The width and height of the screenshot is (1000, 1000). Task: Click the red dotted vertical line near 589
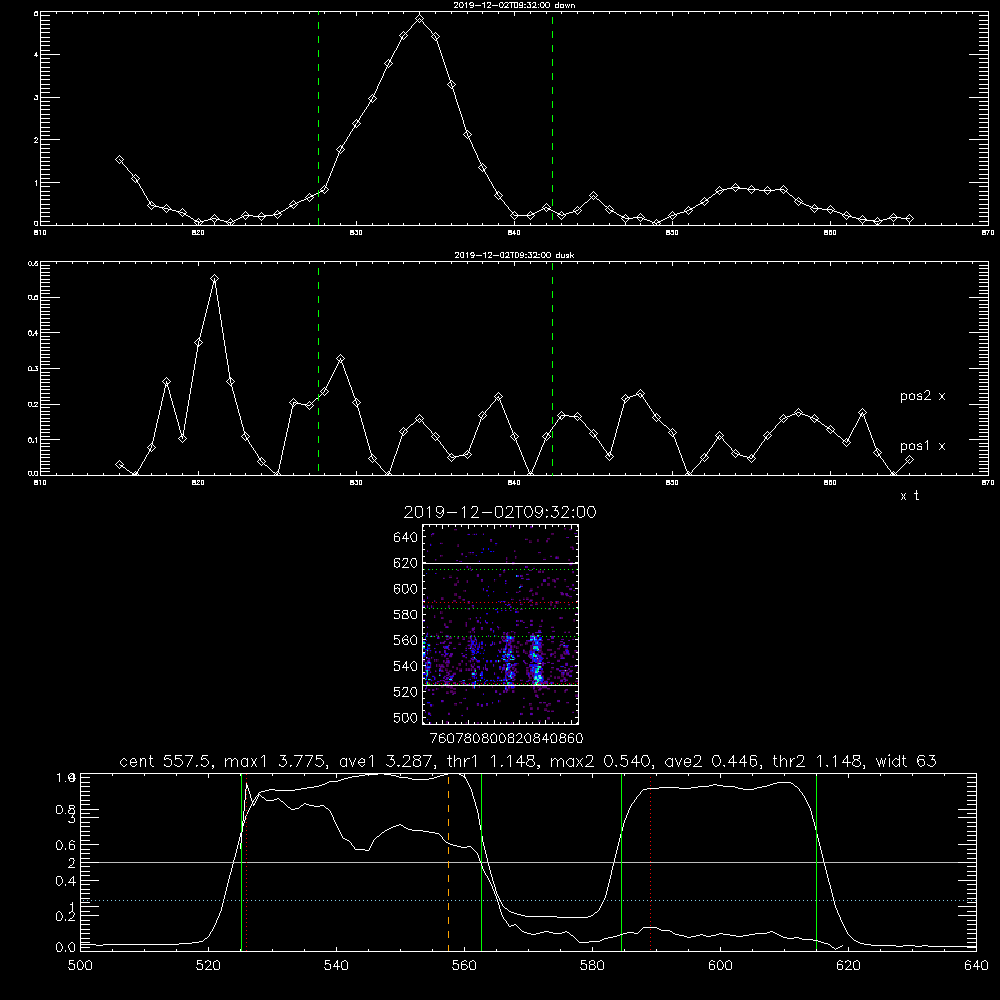tap(651, 862)
